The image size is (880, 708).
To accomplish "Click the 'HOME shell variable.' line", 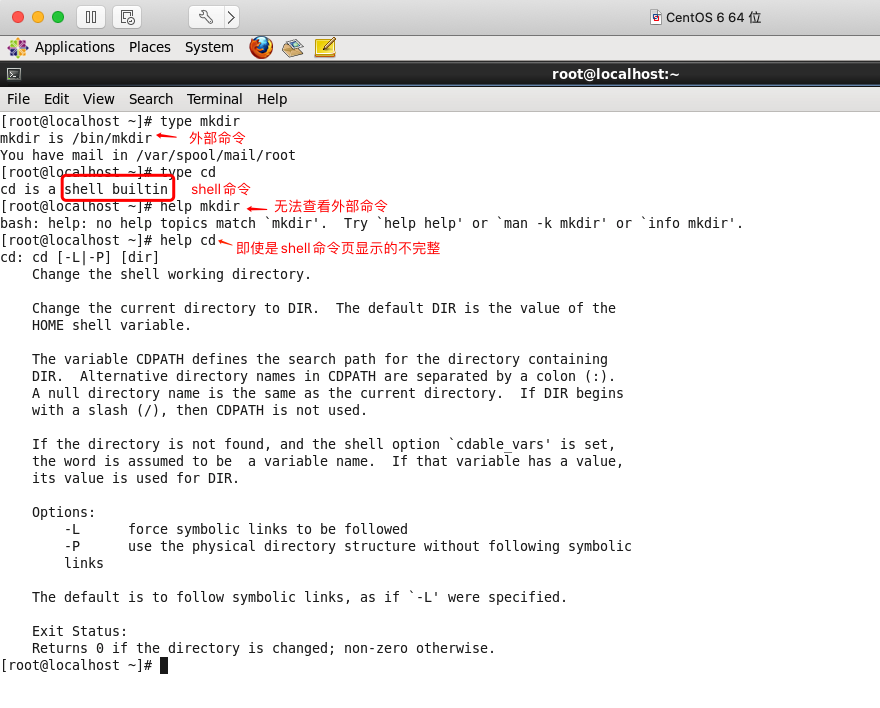I will click(111, 325).
